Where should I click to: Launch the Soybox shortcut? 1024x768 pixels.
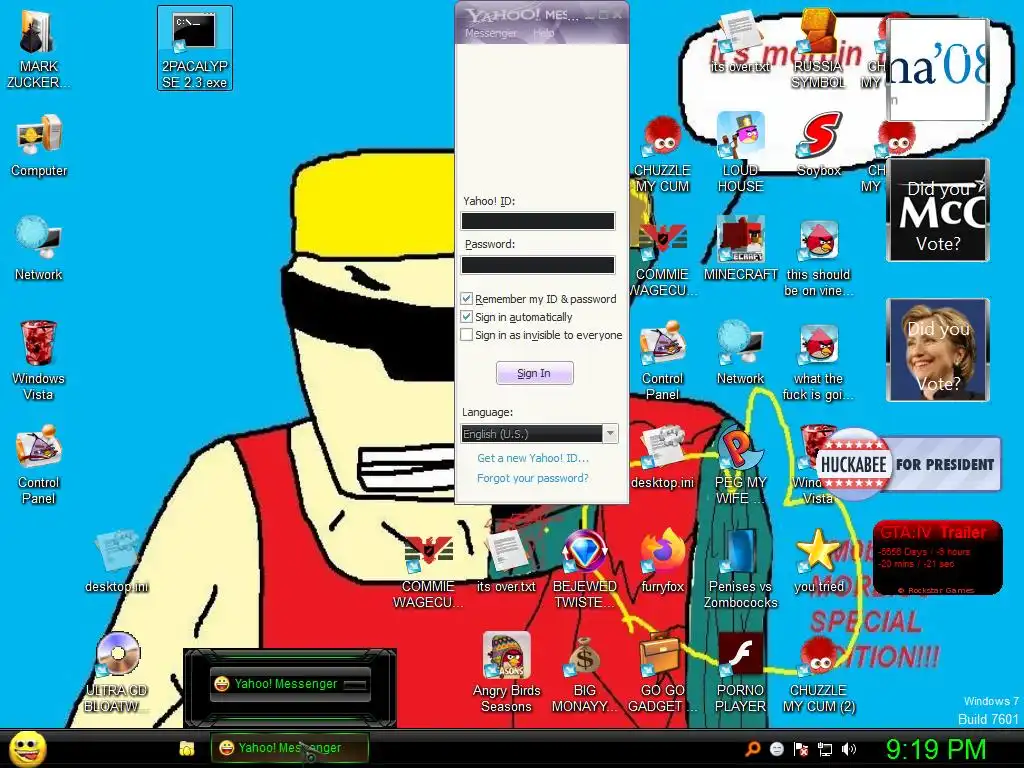819,145
